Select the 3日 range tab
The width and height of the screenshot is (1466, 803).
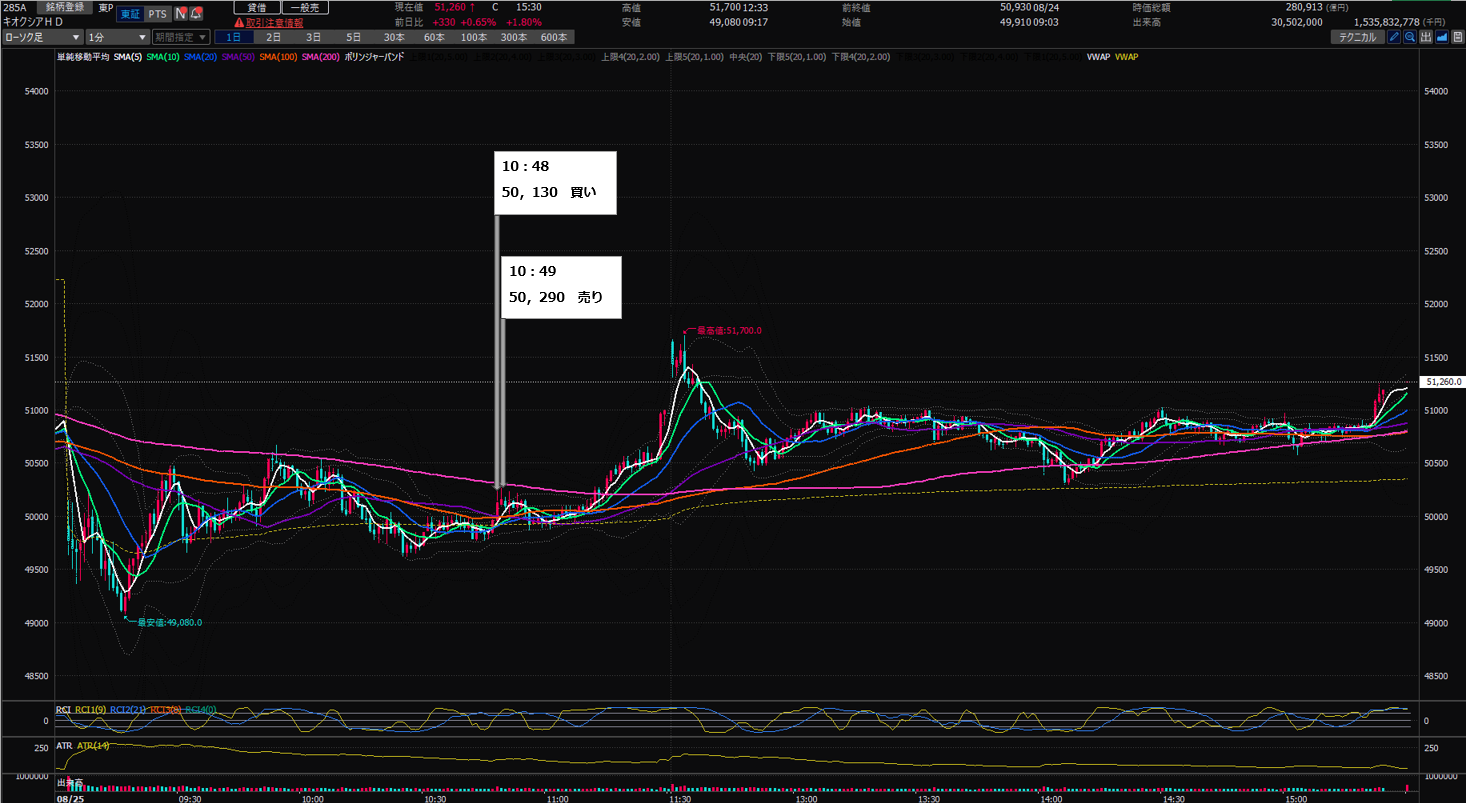point(313,37)
